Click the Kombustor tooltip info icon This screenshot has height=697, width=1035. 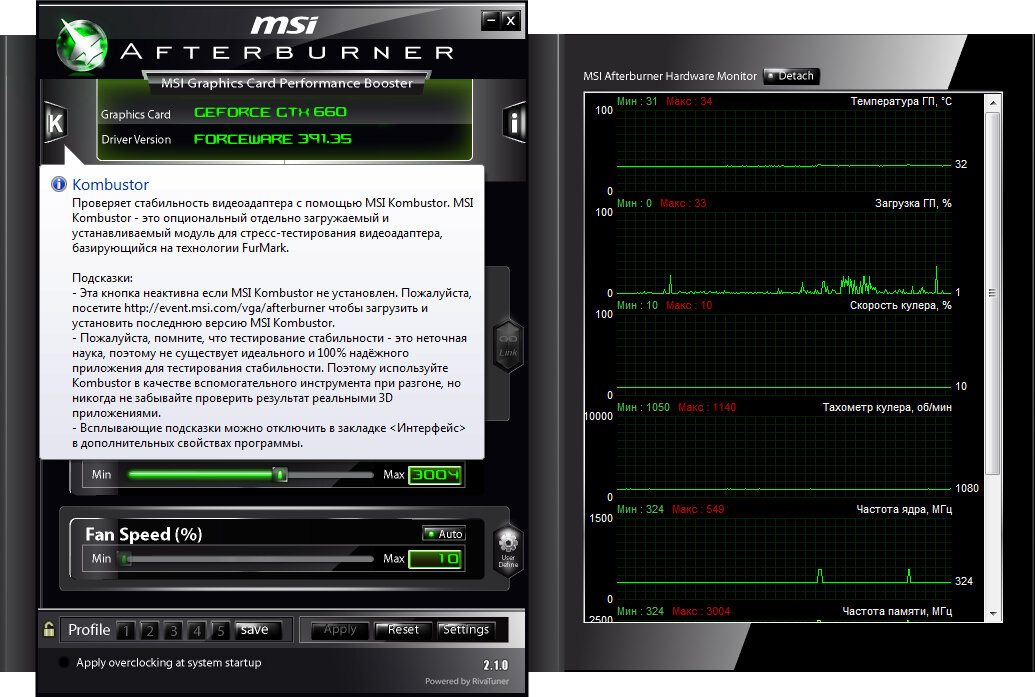pos(59,184)
